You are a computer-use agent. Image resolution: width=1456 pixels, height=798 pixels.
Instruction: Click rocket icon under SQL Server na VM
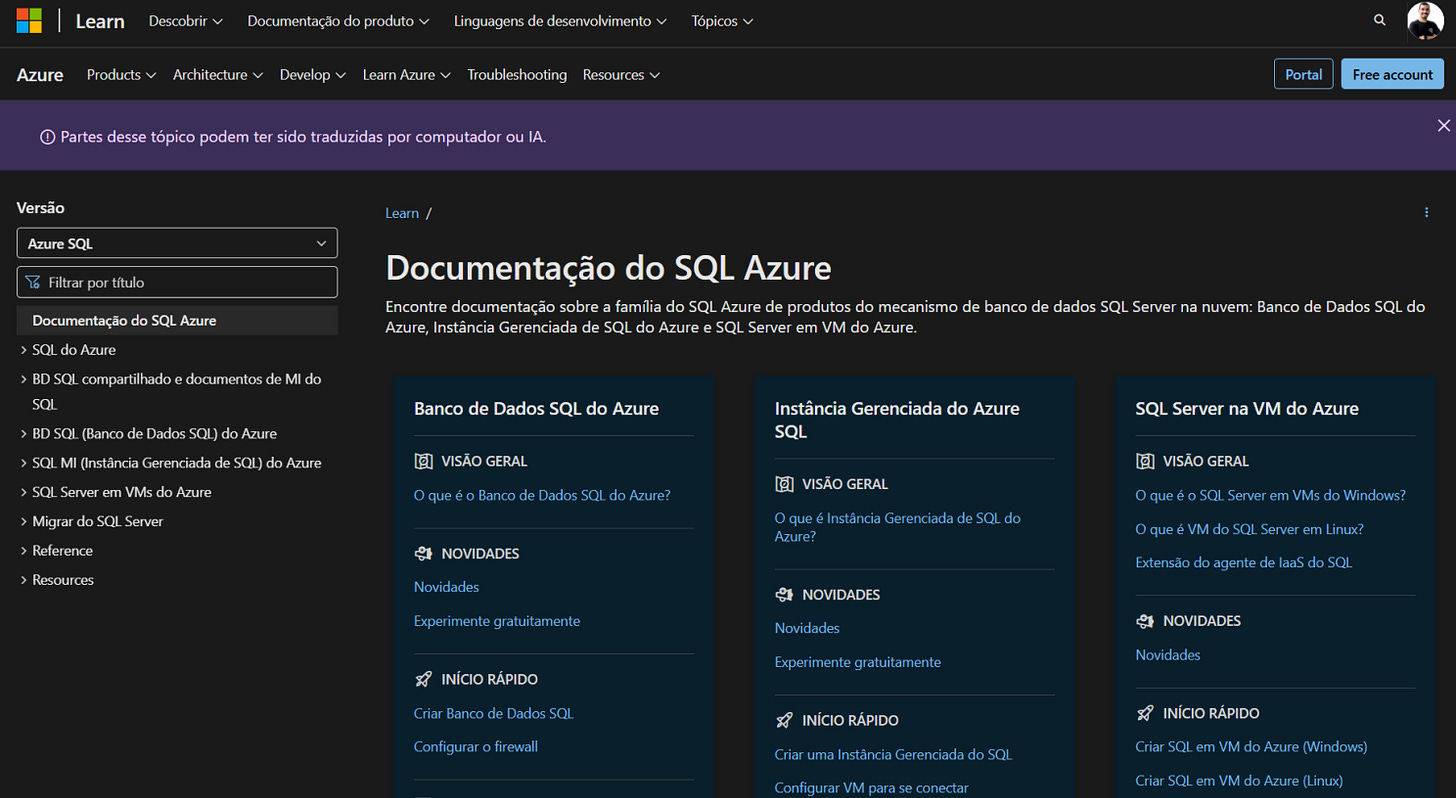1145,713
